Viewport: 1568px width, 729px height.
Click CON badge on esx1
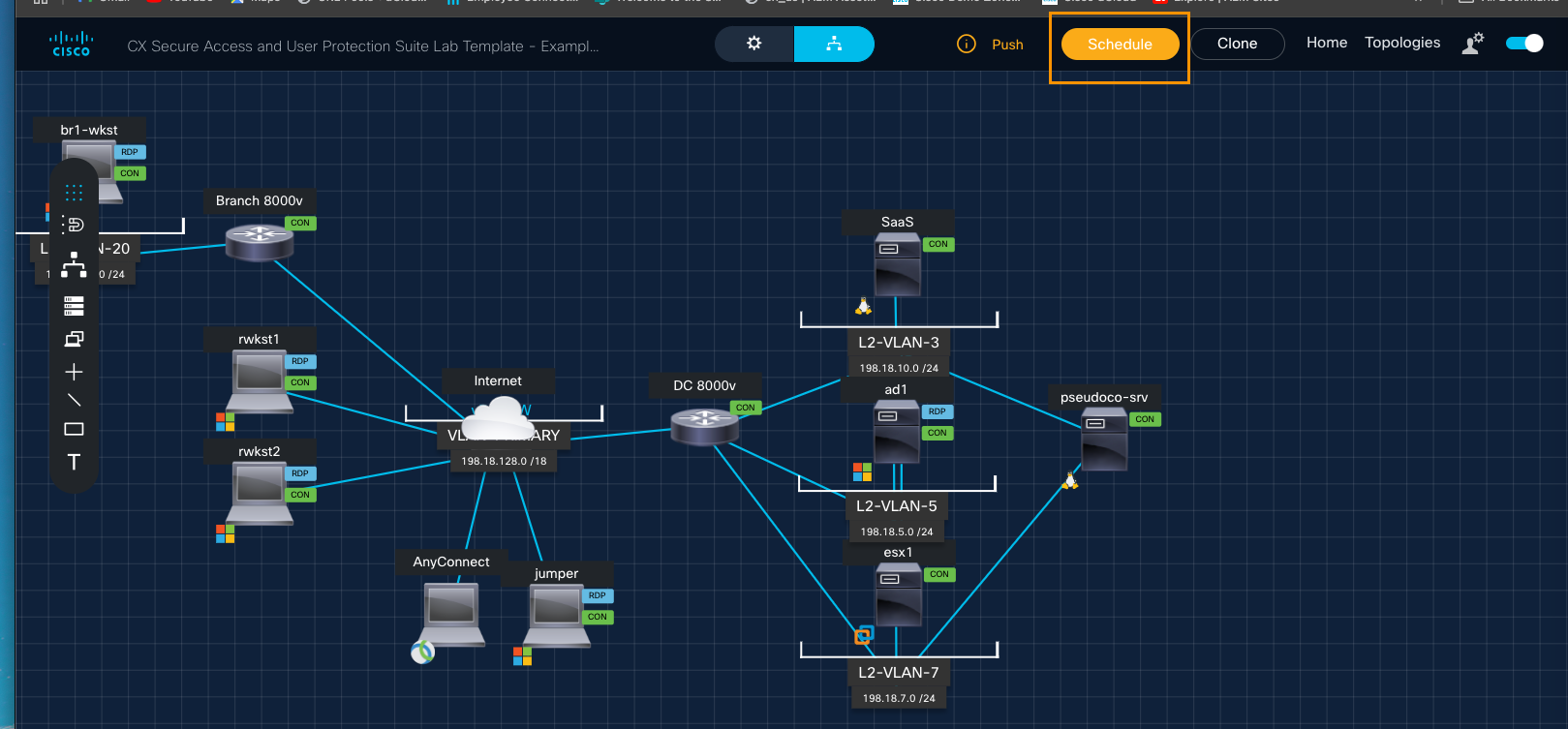coord(939,574)
